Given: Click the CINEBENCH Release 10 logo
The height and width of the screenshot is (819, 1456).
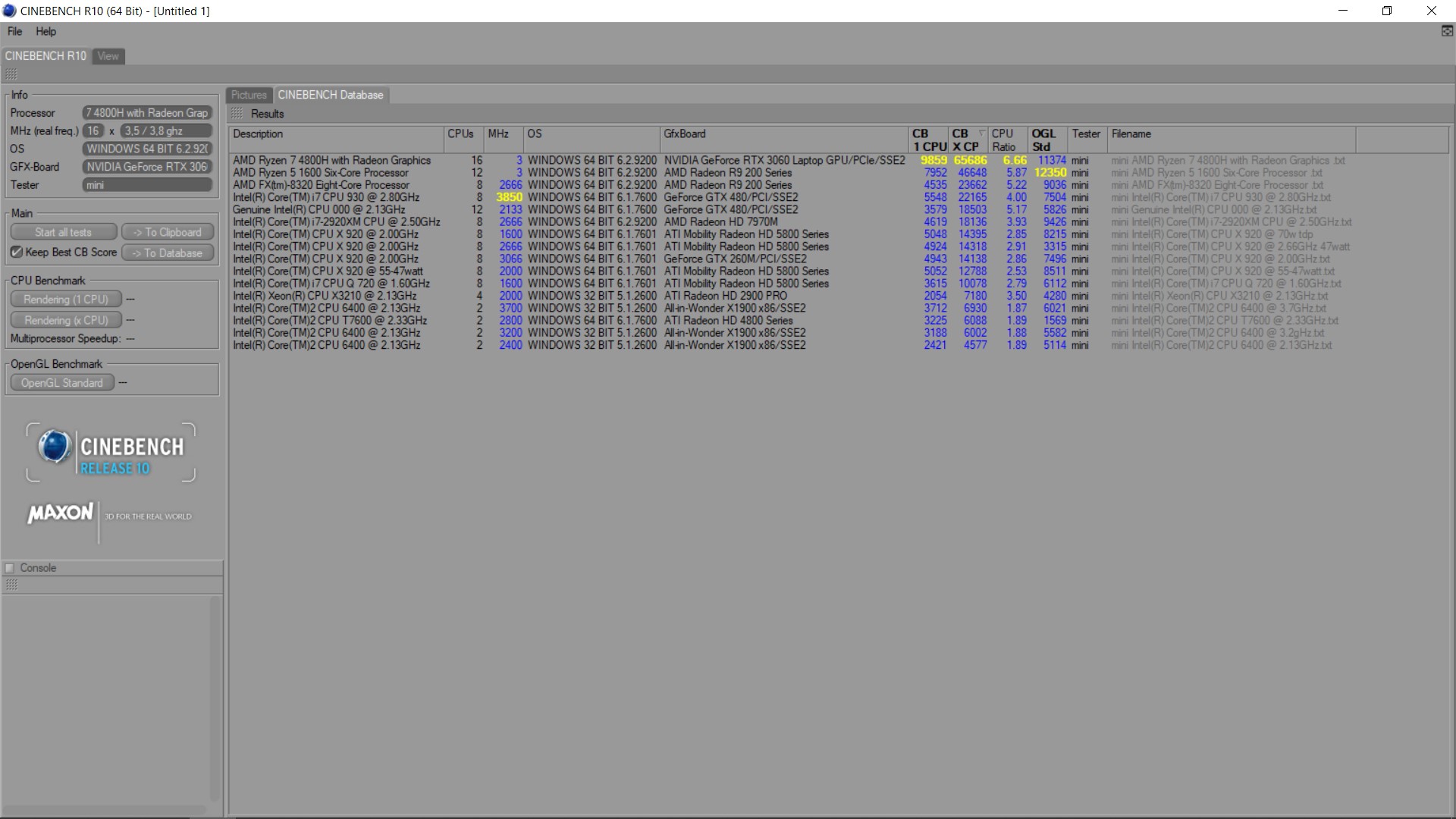Looking at the screenshot, I should point(111,453).
